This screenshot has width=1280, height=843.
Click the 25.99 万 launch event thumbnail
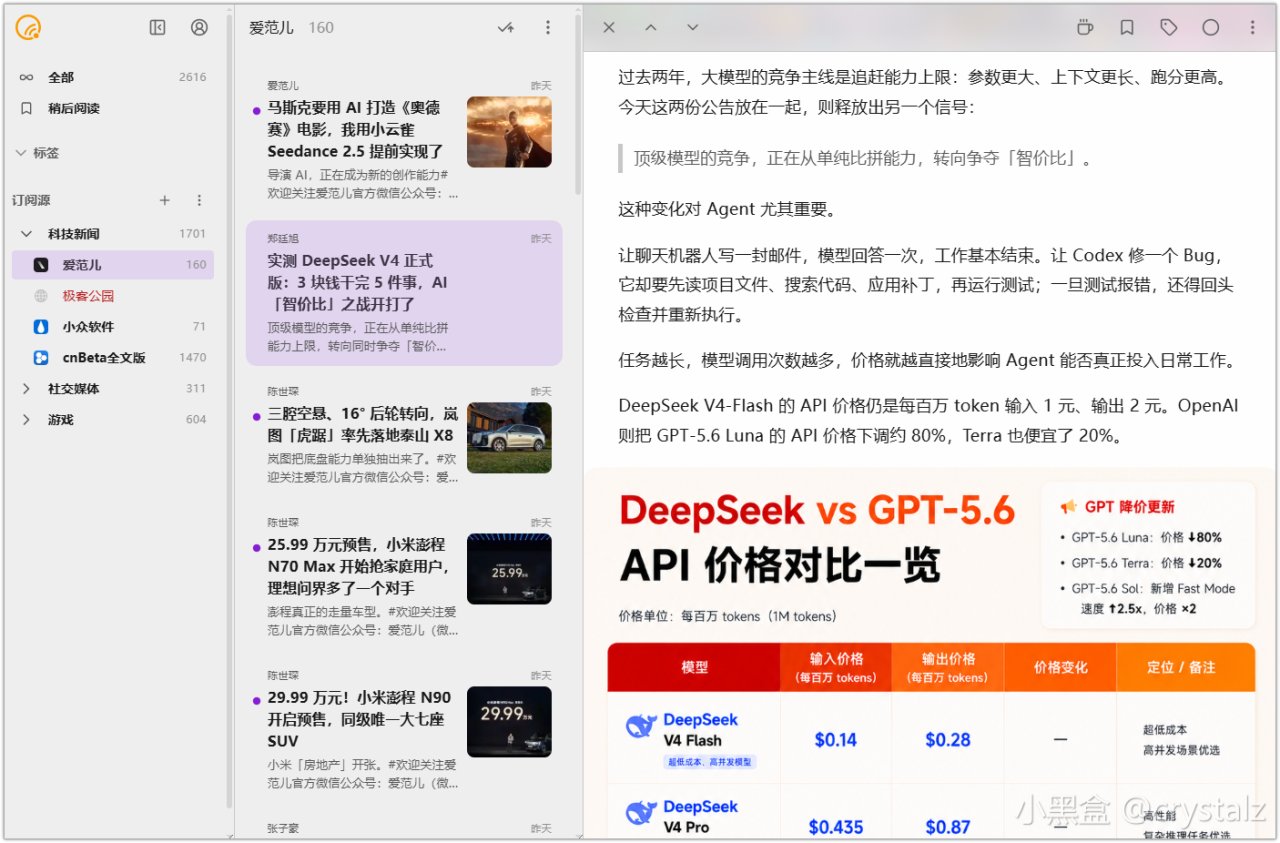click(509, 568)
